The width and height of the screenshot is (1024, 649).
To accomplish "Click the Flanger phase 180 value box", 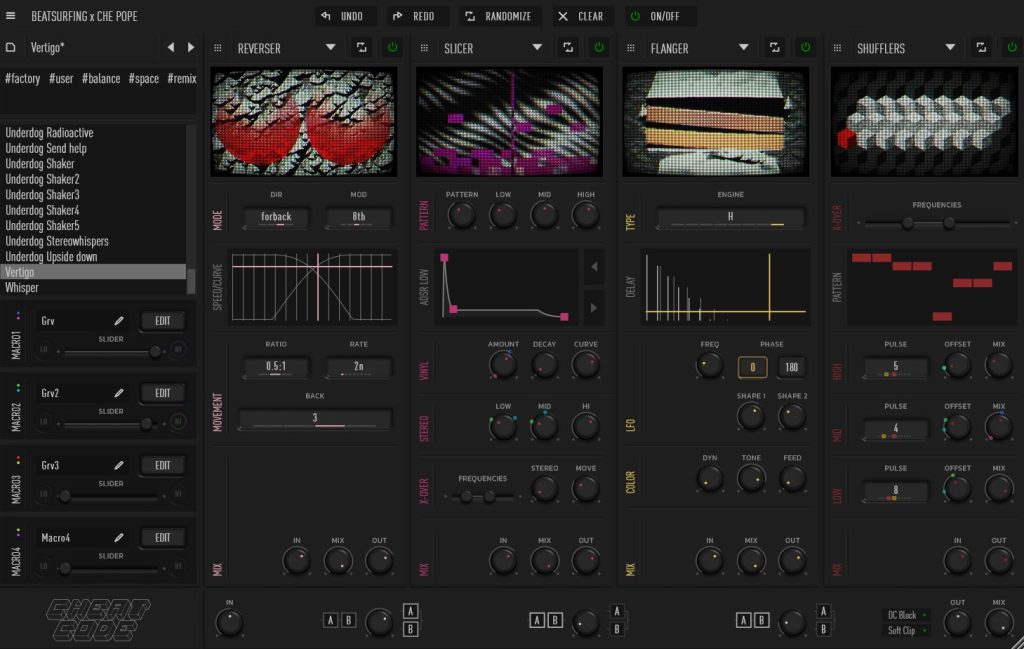I will coord(792,367).
